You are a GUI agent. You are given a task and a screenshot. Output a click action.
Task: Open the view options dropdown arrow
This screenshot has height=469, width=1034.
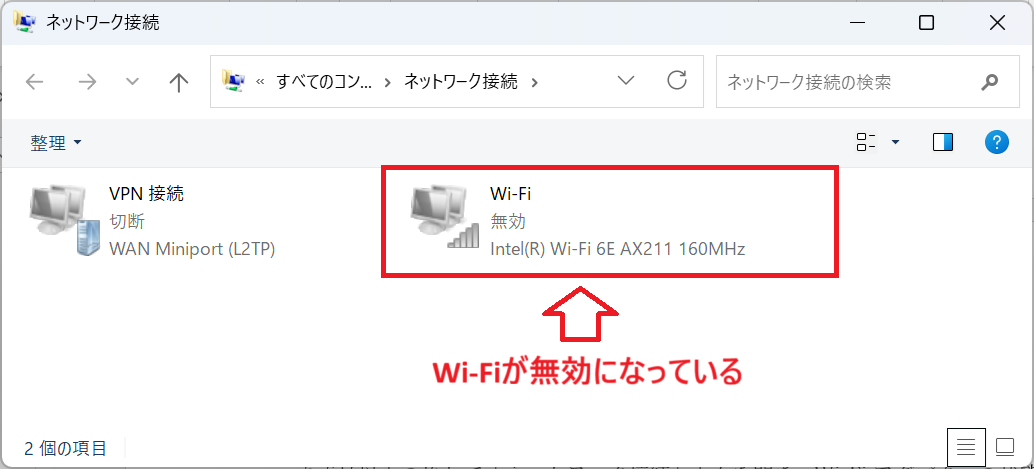tap(895, 142)
